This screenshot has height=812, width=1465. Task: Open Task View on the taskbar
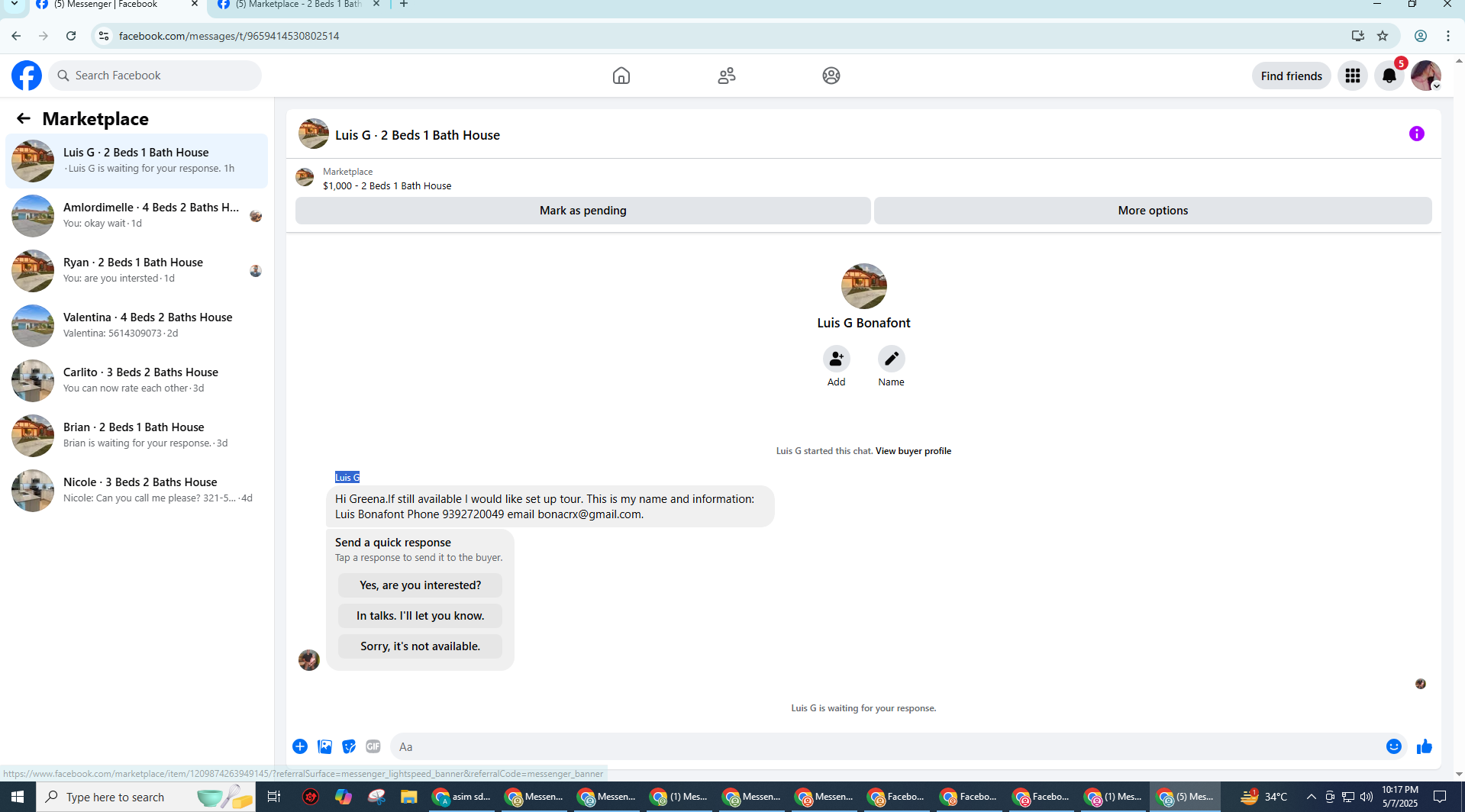pyautogui.click(x=273, y=797)
